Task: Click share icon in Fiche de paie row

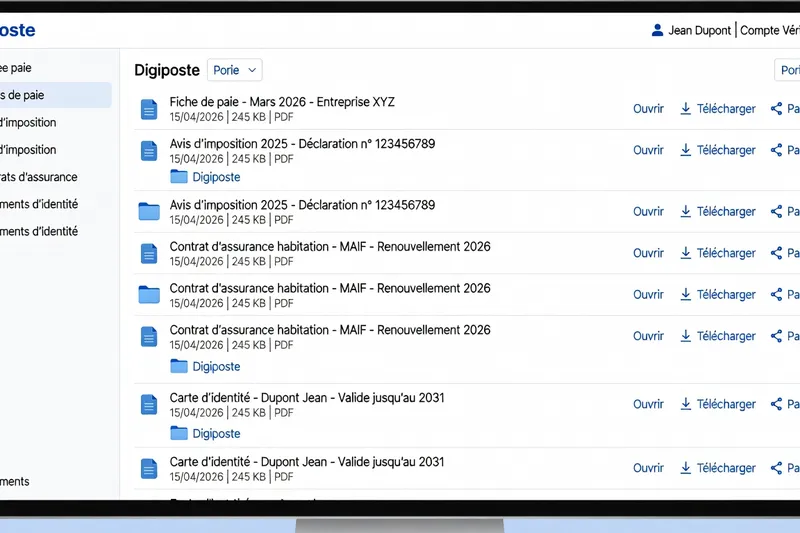Action: coord(776,109)
